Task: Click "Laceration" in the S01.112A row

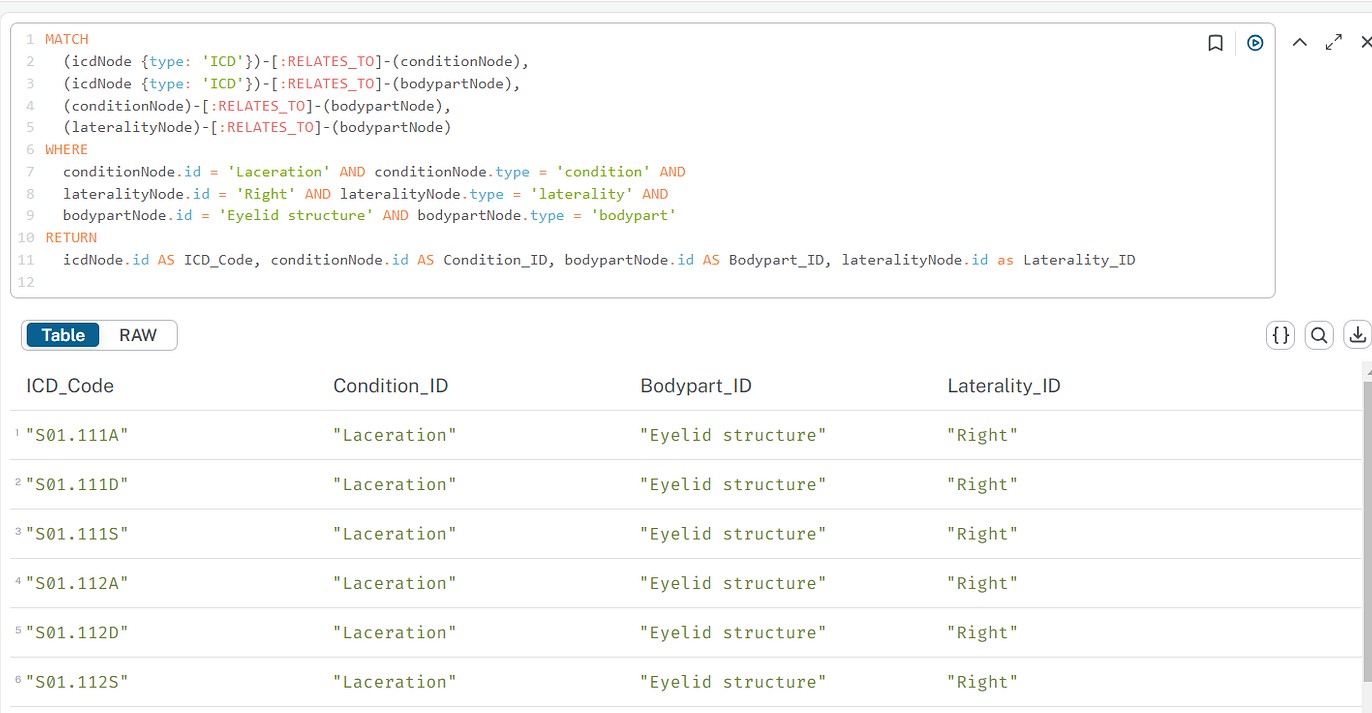Action: 395,583
